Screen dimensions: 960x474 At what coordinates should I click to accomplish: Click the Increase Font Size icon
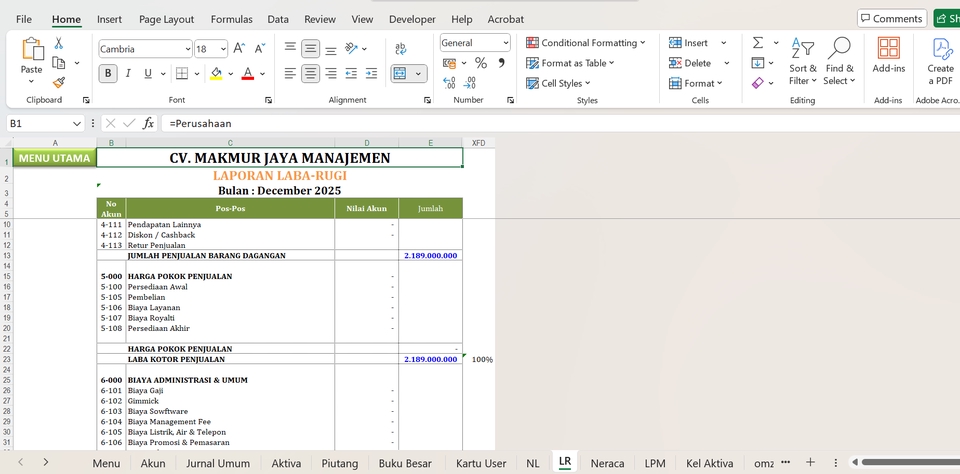(x=239, y=48)
